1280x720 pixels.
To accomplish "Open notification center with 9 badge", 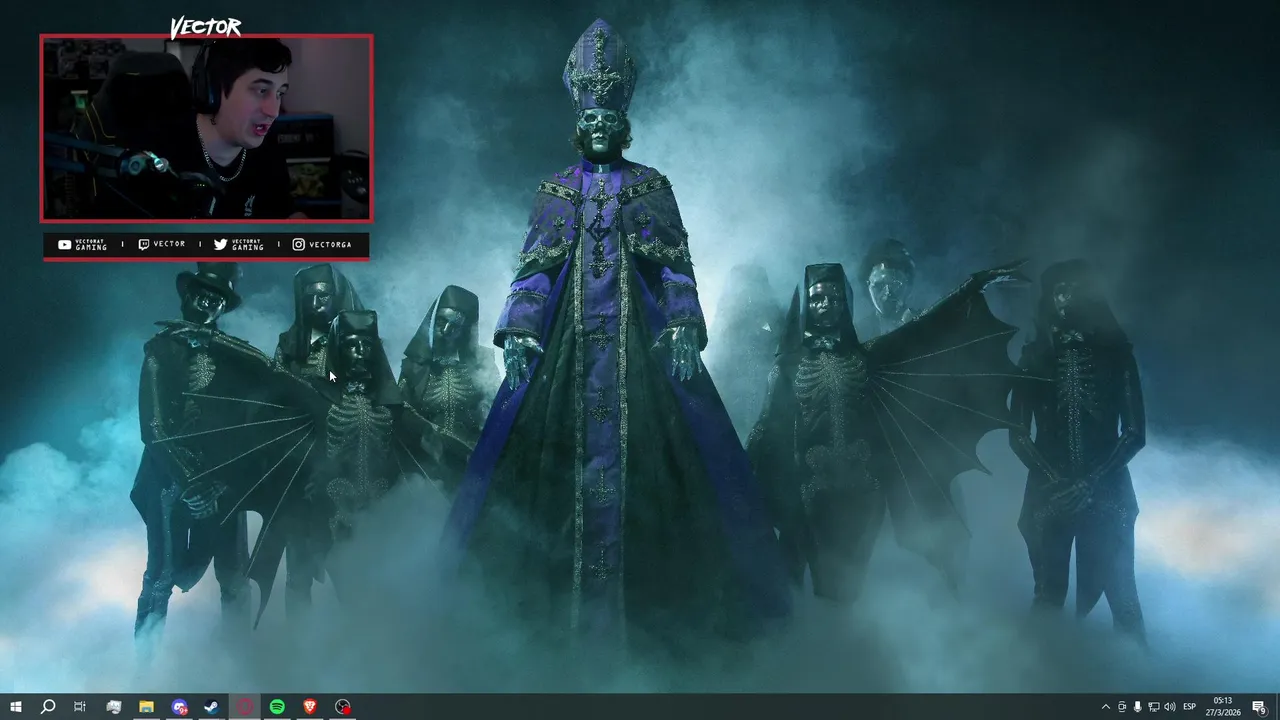I will click(x=1259, y=707).
